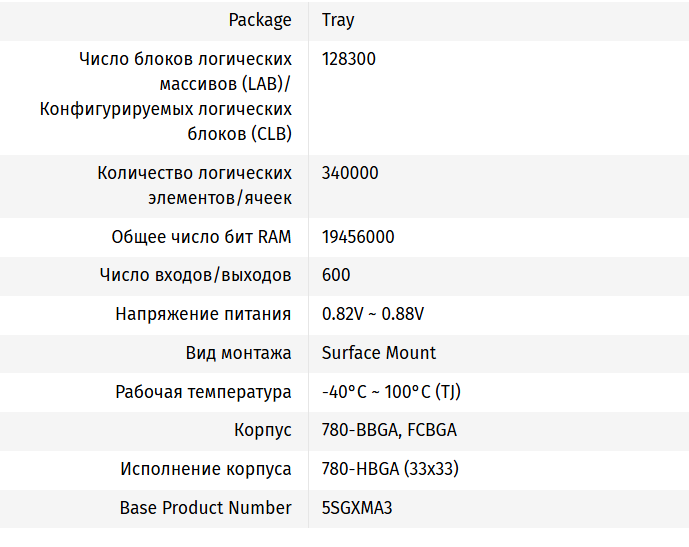Click the logic elements count label

coord(195,185)
